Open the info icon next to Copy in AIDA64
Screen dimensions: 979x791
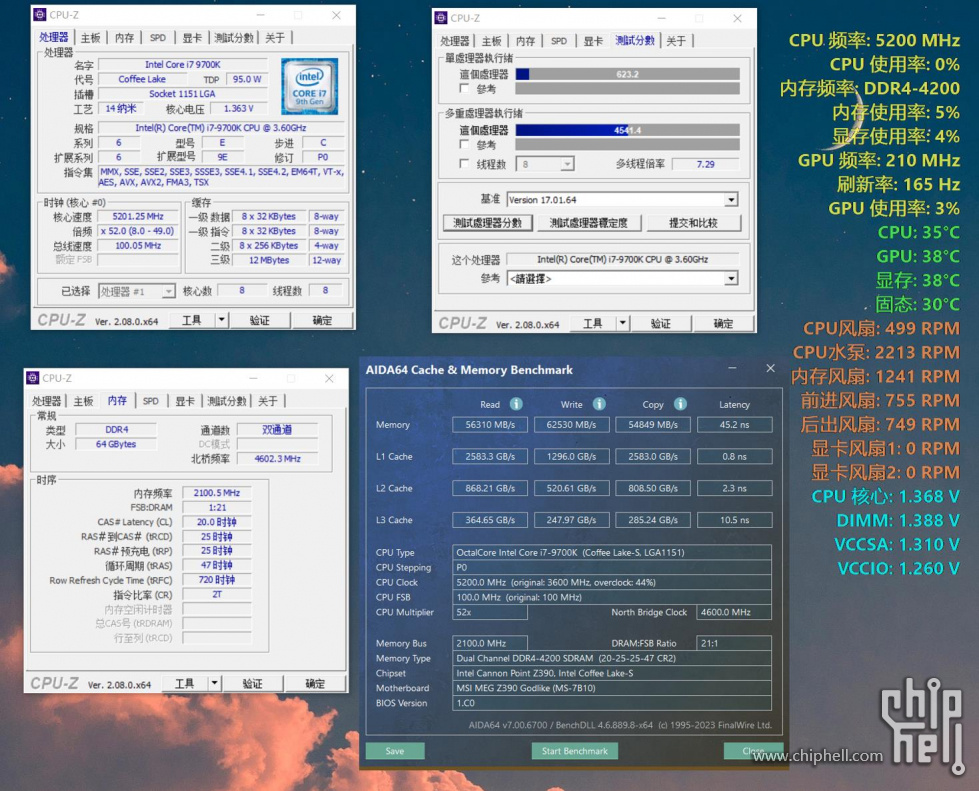pyautogui.click(x=681, y=404)
